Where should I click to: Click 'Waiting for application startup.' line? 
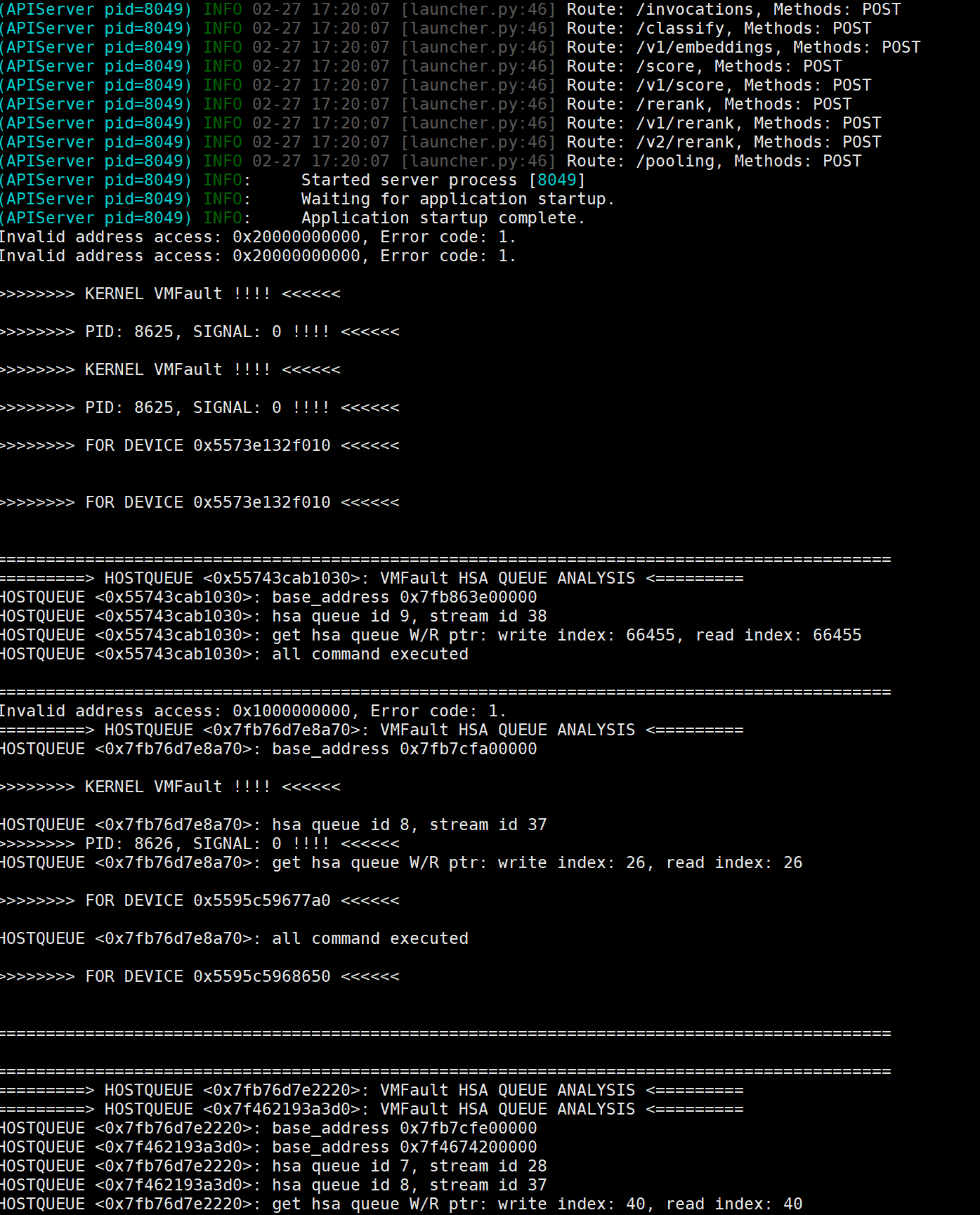click(307, 199)
